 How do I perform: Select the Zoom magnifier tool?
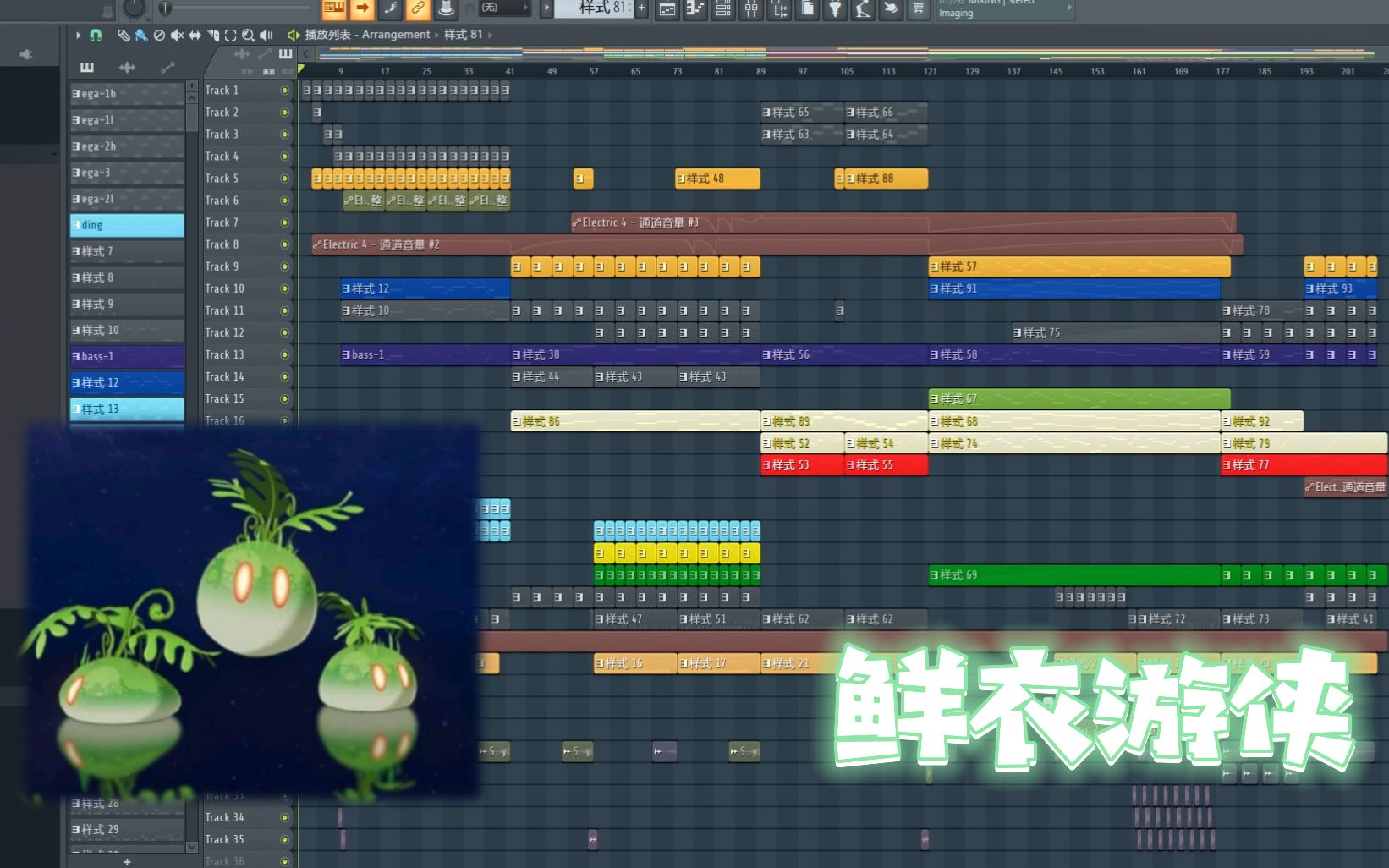pyautogui.click(x=248, y=35)
